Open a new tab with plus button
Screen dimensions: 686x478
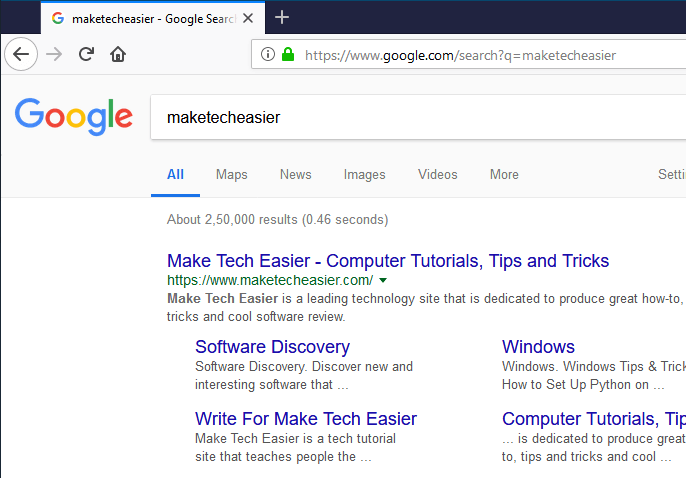click(282, 17)
